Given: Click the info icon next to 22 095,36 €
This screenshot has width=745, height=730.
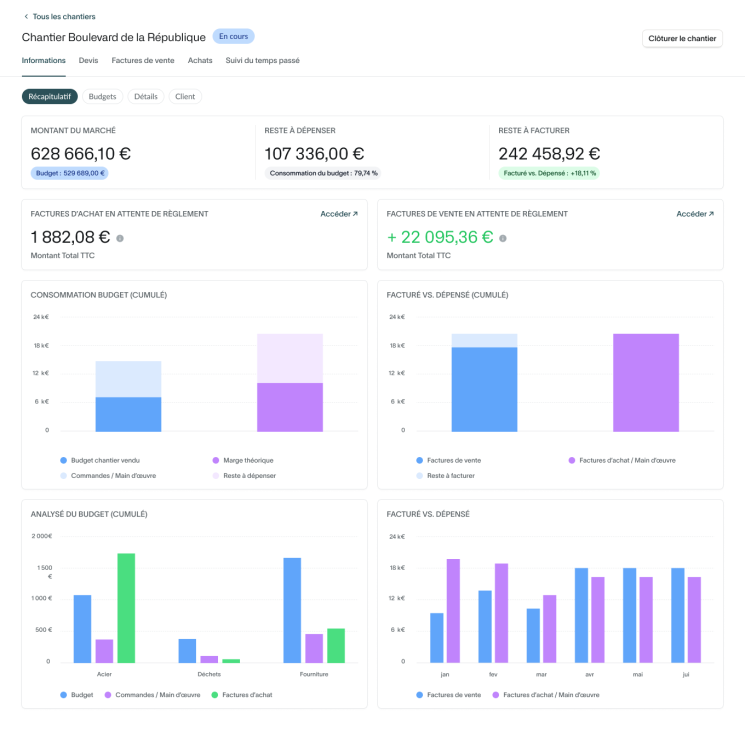Looking at the screenshot, I should 503,238.
